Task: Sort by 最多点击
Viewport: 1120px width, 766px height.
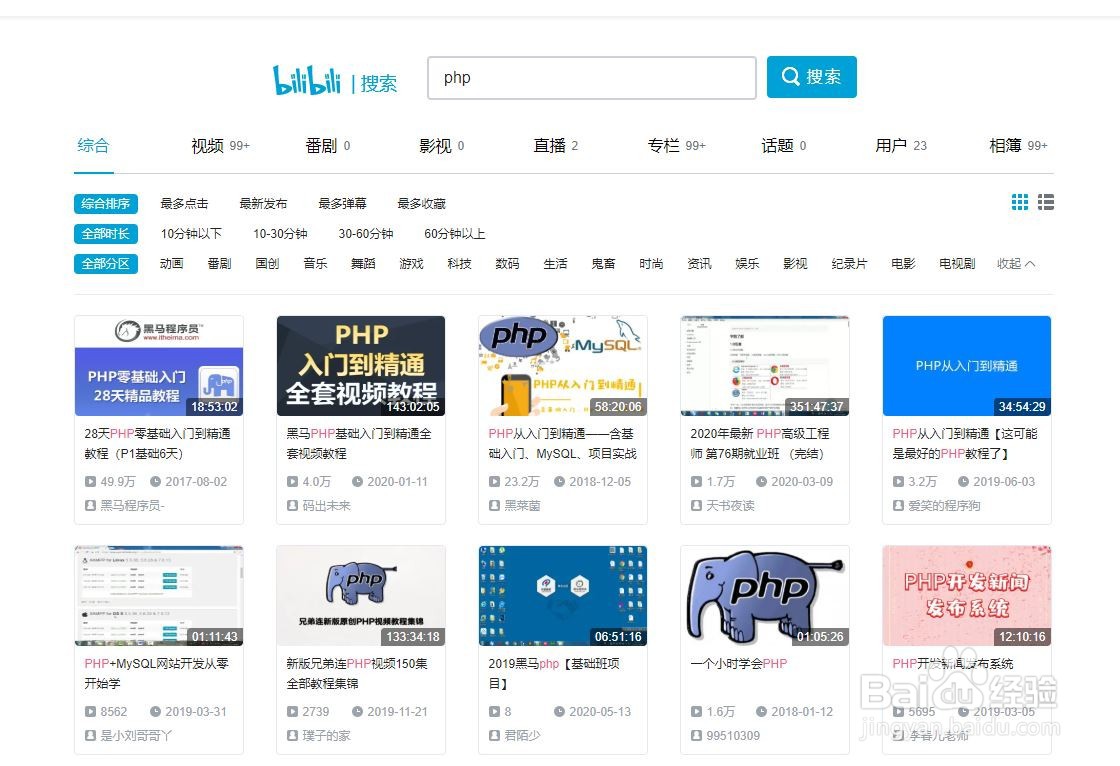Action: point(184,204)
